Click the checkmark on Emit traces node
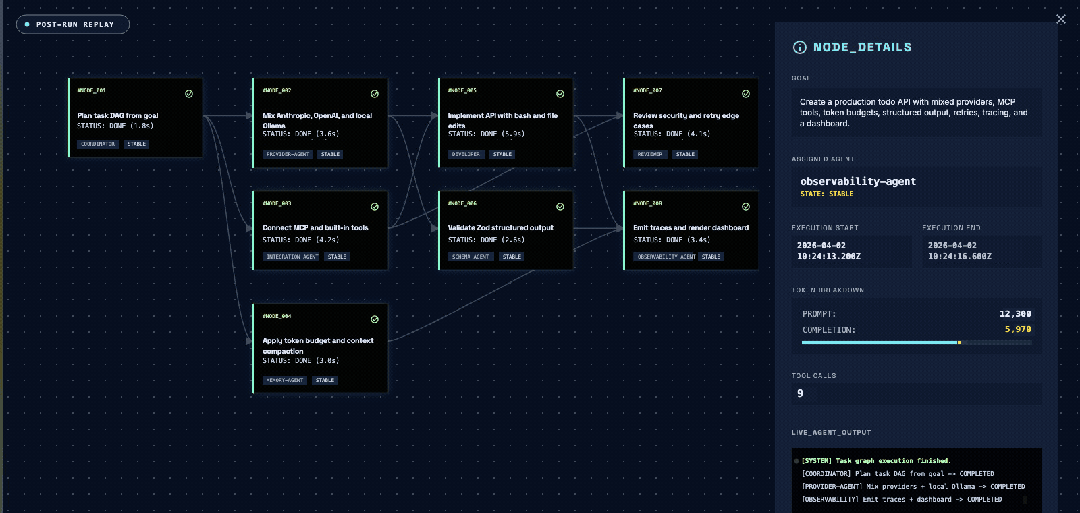1080x513 pixels. (745, 207)
